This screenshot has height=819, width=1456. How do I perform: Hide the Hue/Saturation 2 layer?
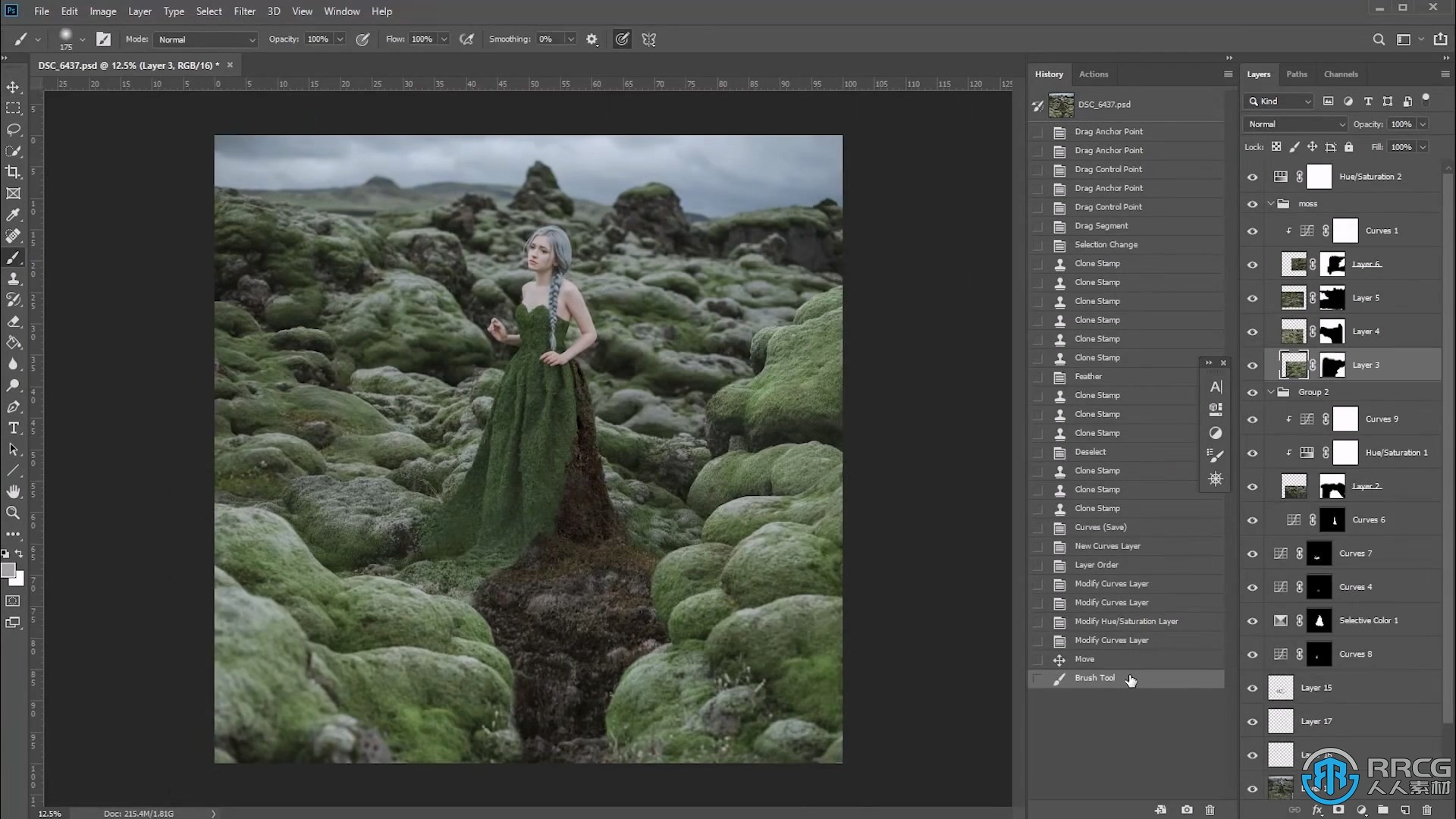(1252, 177)
